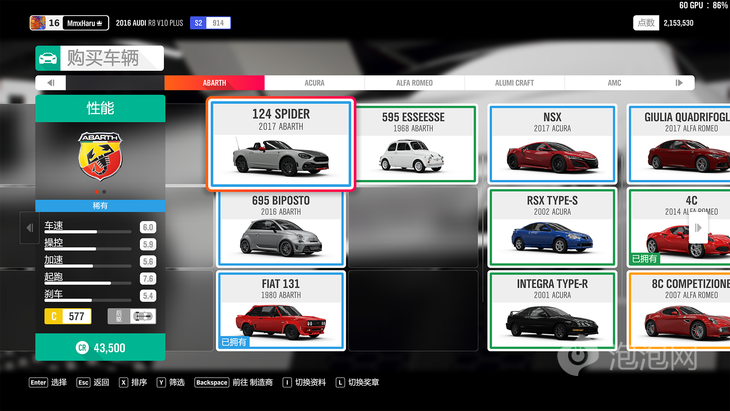Click the 性能 performance panel header
Viewport: 730px width, 411px height.
100,108
